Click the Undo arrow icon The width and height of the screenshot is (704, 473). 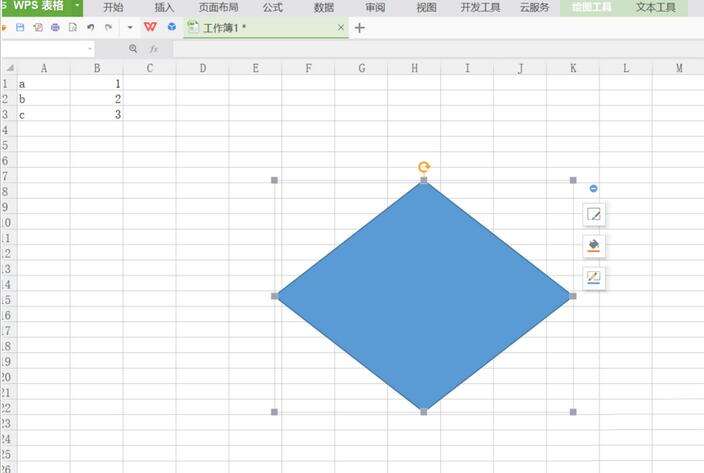pyautogui.click(x=91, y=27)
